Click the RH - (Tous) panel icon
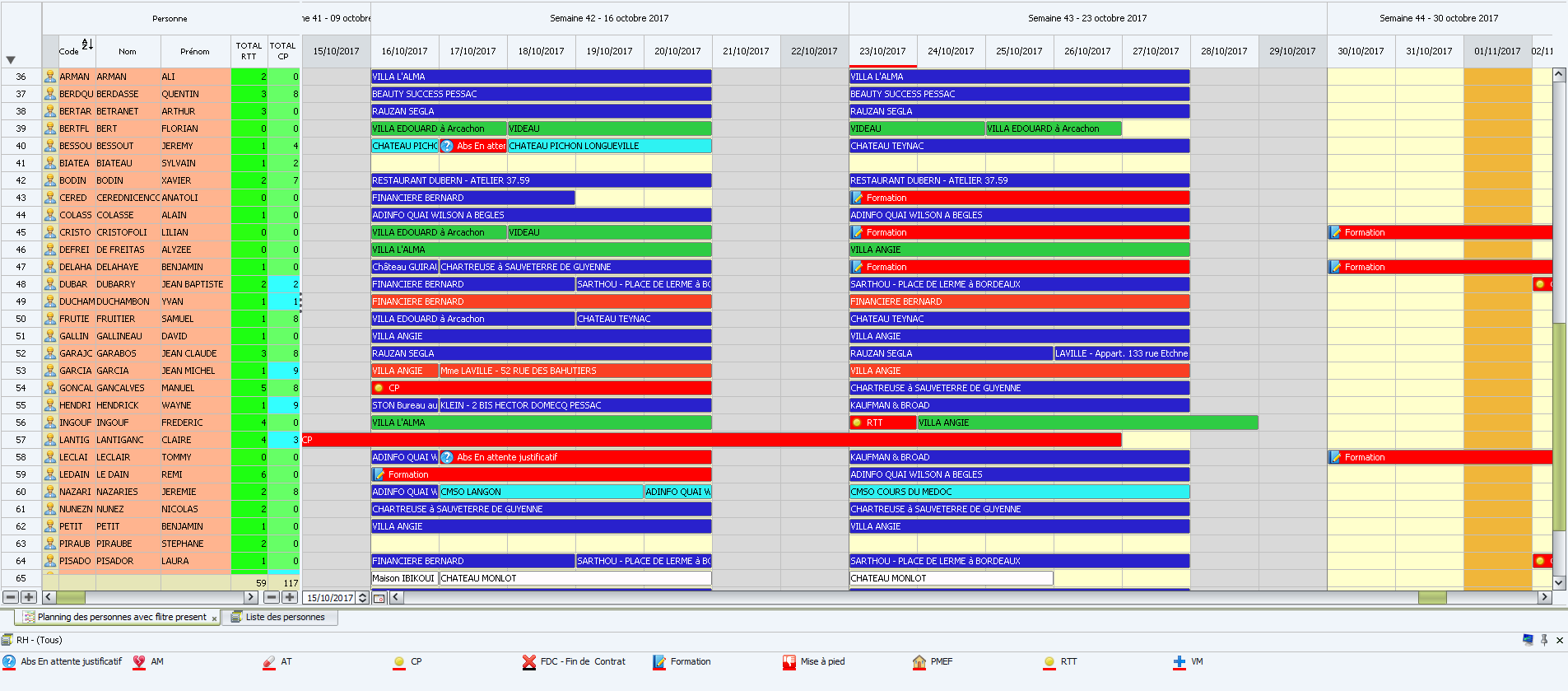This screenshot has height=691, width=1568. coord(7,640)
